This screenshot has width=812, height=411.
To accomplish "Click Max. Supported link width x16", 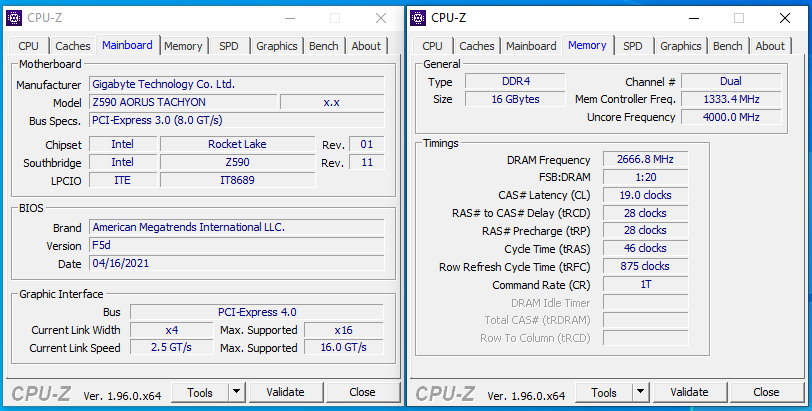I will click(x=344, y=330).
